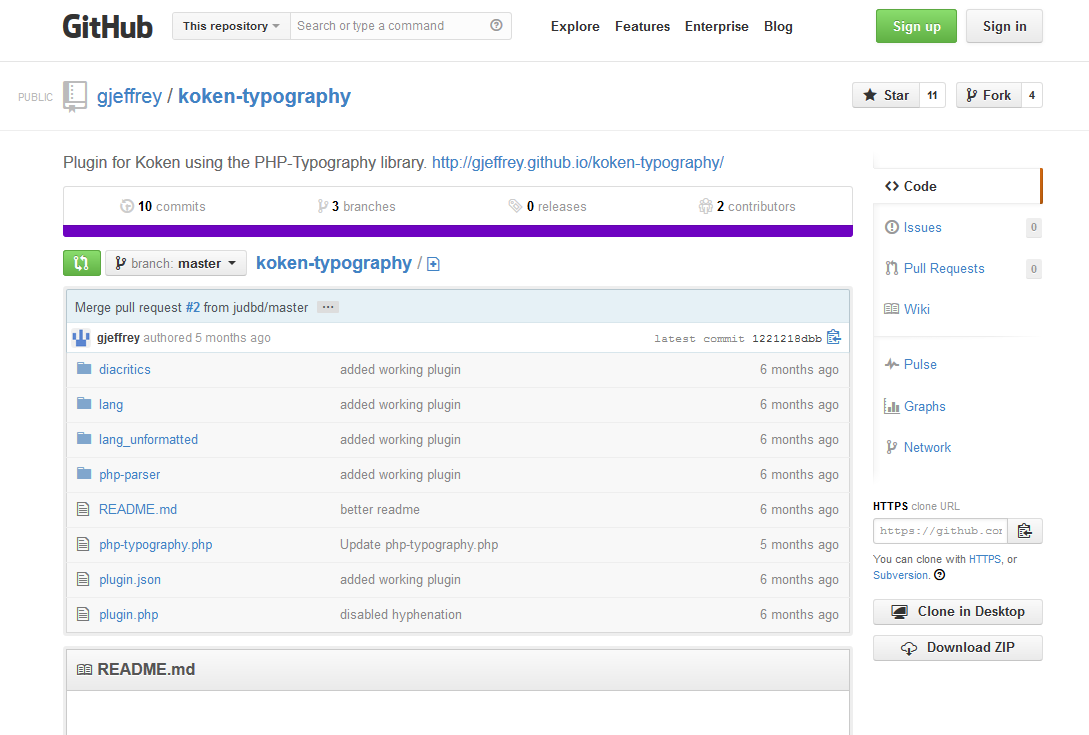Create a new file with plus icon
The image size is (1089, 735).
(433, 264)
